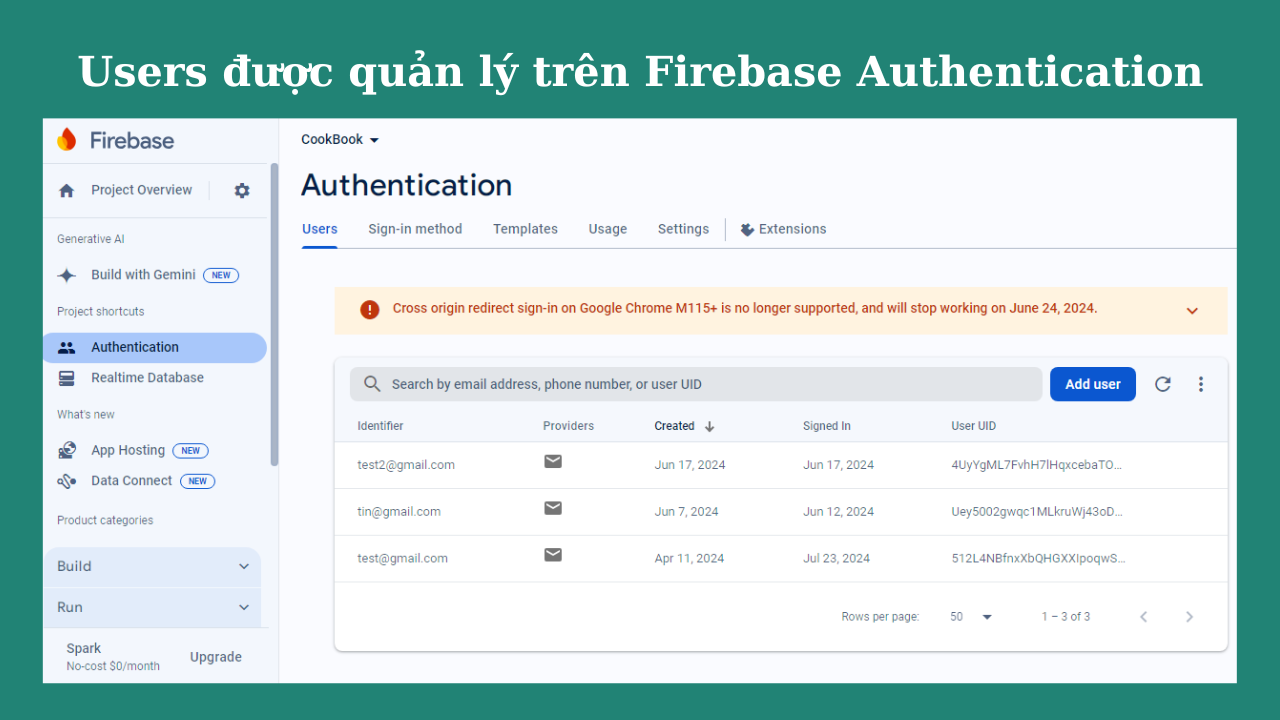Click the Spark plan label

[84, 649]
